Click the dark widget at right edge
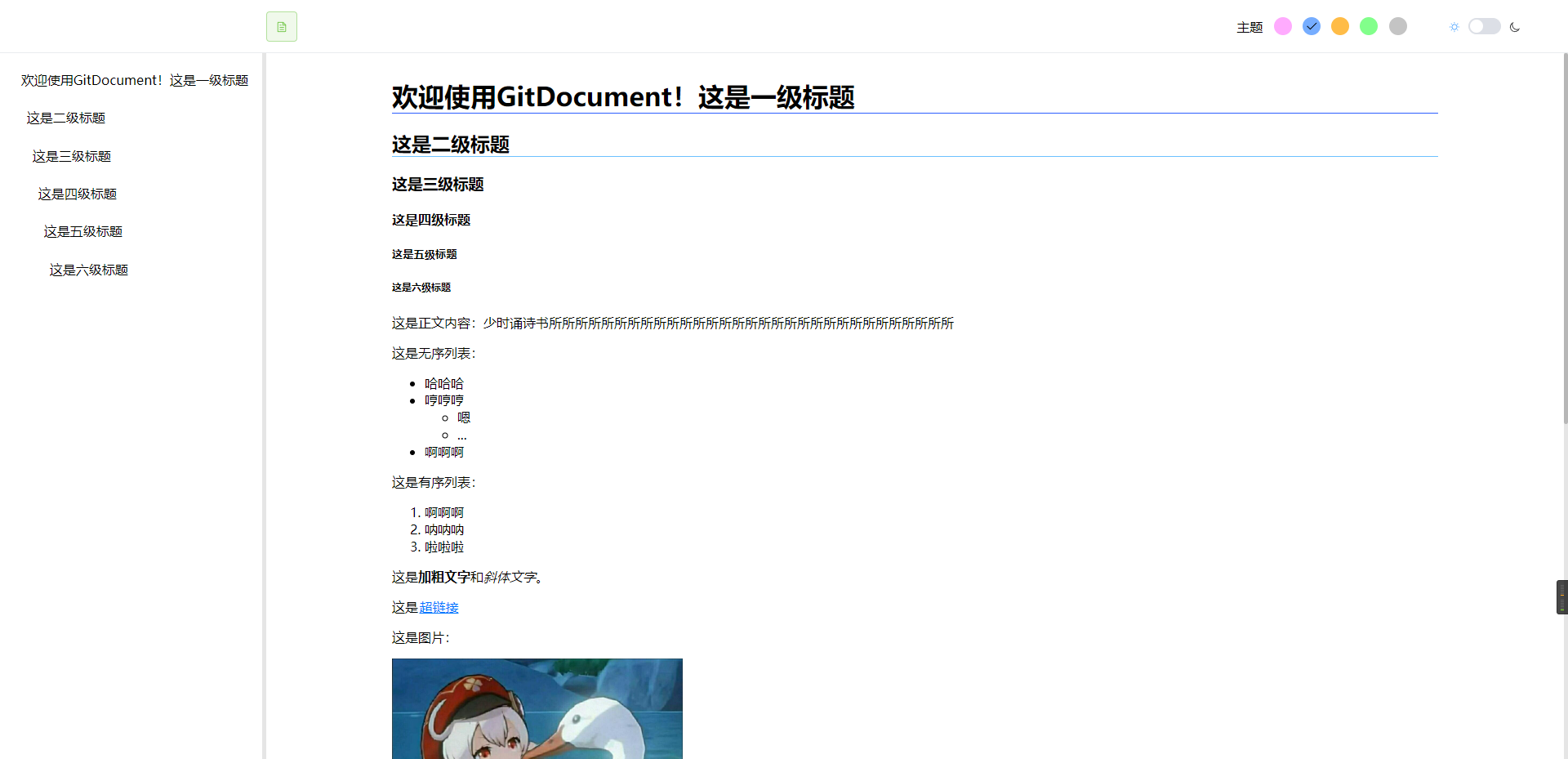Viewport: 1568px width, 759px height. (1561, 597)
